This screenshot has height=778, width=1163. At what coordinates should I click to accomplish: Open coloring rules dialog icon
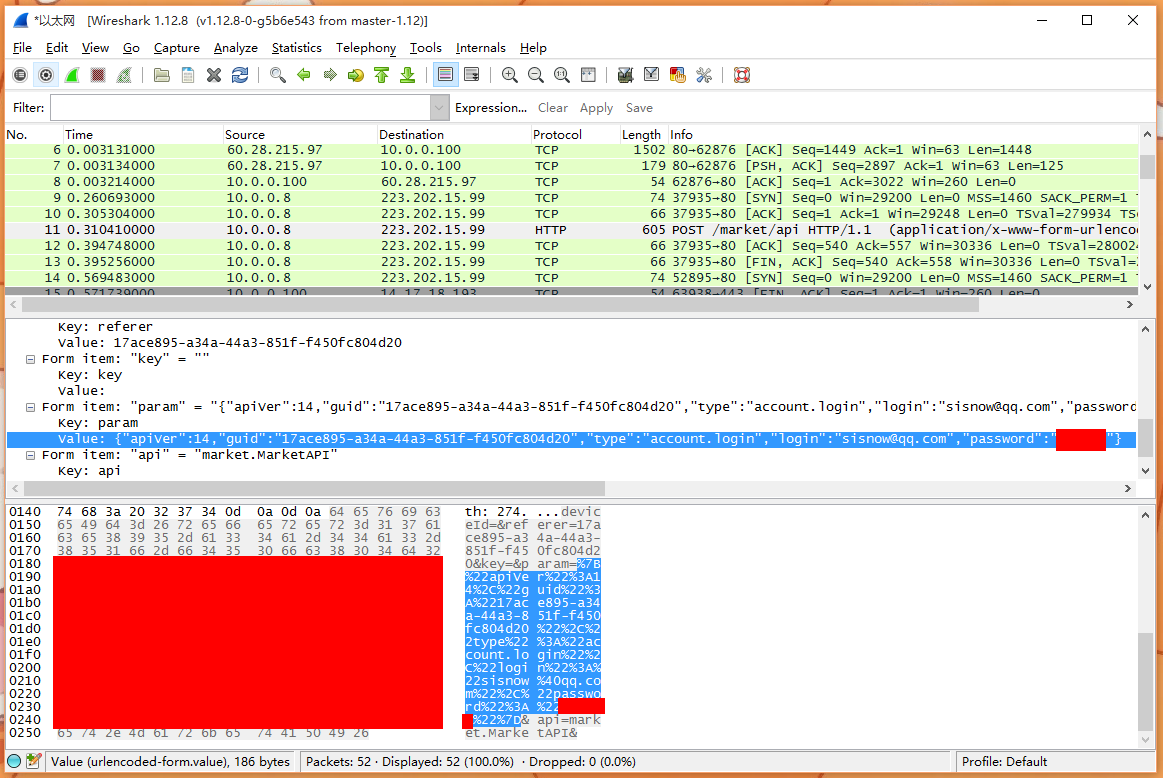tap(677, 75)
